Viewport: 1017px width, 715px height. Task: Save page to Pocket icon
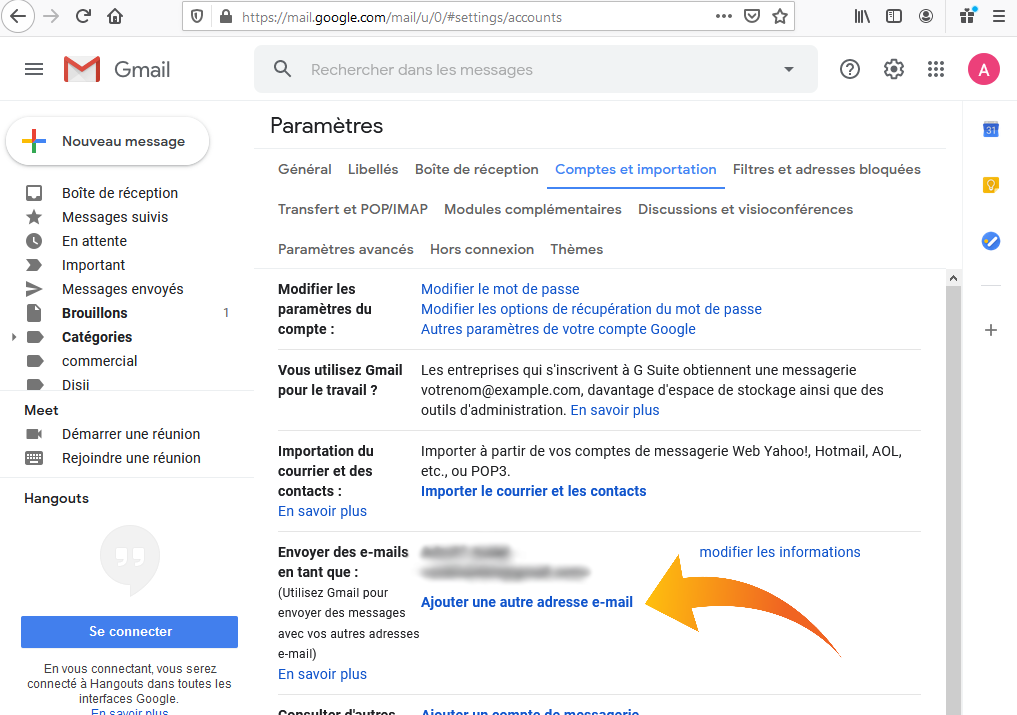pos(752,16)
